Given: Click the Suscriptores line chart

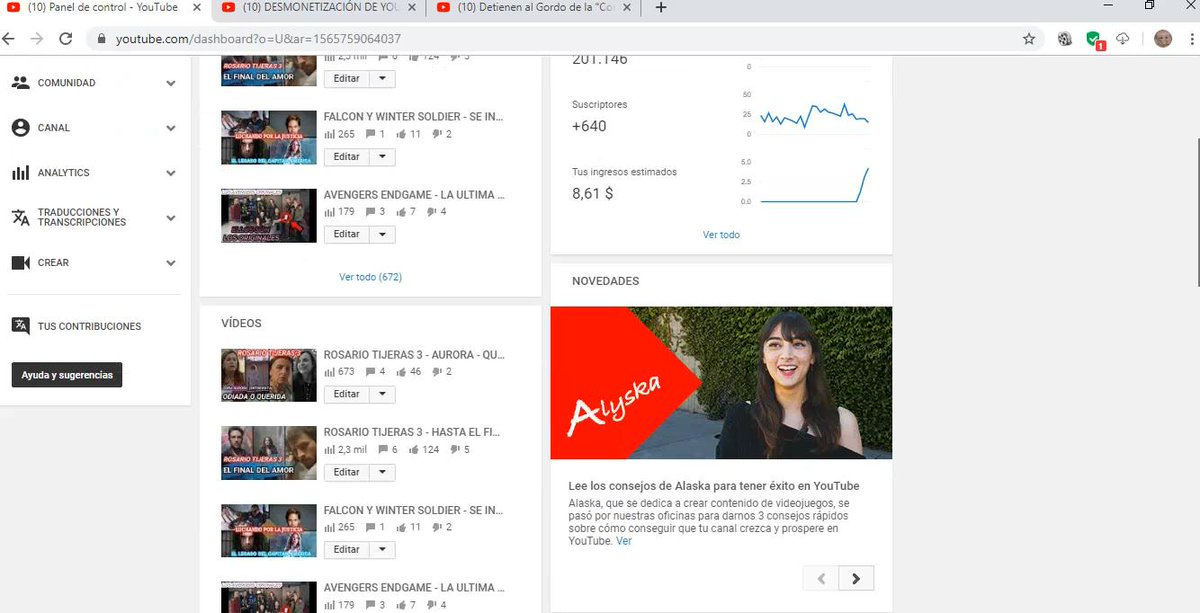Looking at the screenshot, I should (813, 115).
